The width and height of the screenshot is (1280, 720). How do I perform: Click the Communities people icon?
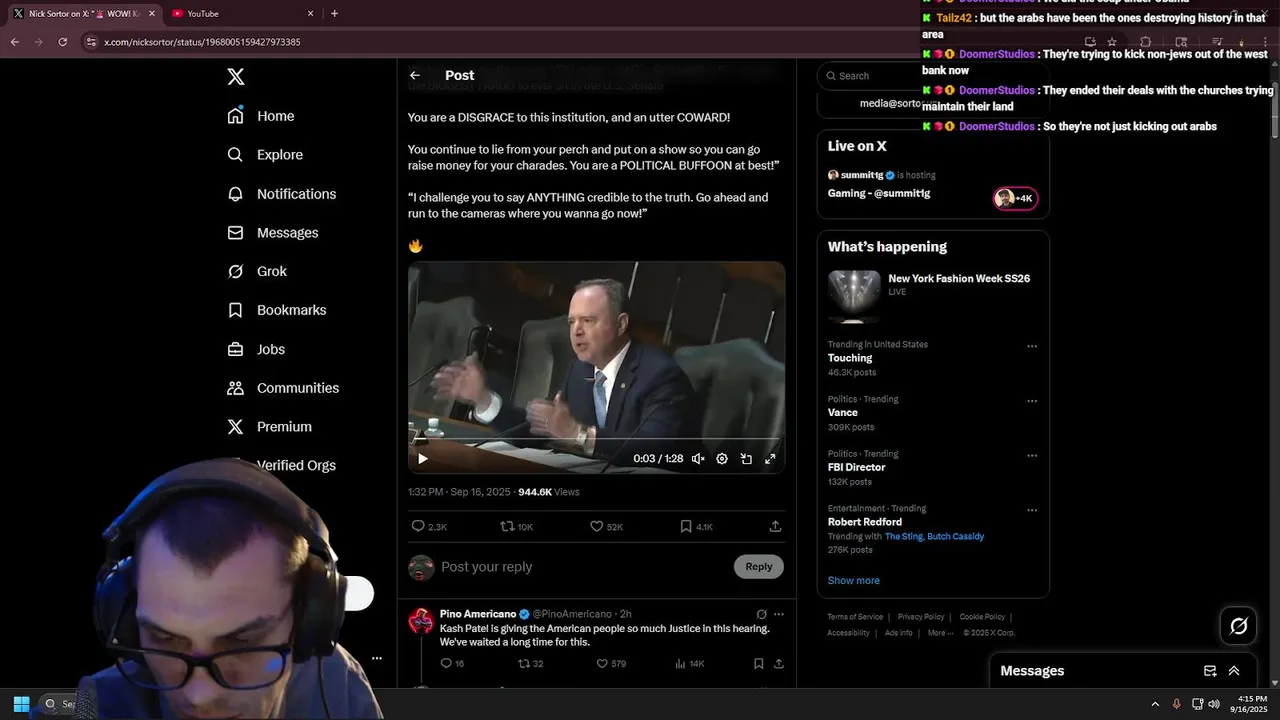pyautogui.click(x=235, y=388)
